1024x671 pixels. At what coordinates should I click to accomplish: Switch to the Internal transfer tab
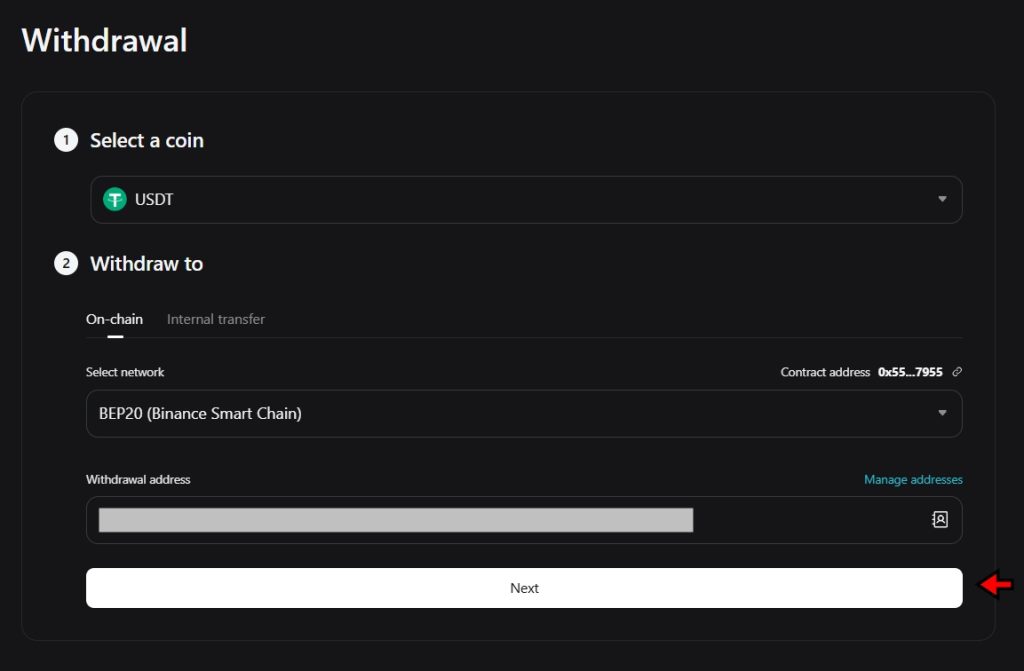(x=215, y=318)
